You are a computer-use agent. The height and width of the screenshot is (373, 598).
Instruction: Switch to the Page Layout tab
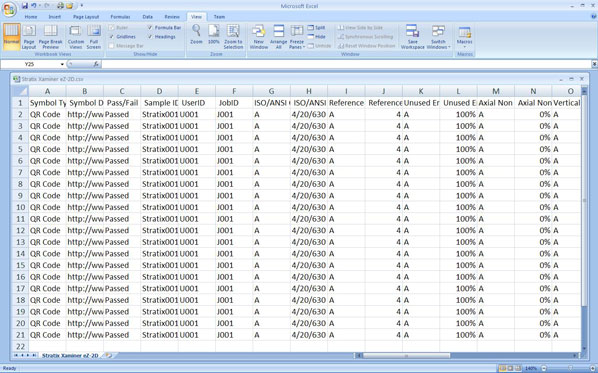pyautogui.click(x=86, y=17)
